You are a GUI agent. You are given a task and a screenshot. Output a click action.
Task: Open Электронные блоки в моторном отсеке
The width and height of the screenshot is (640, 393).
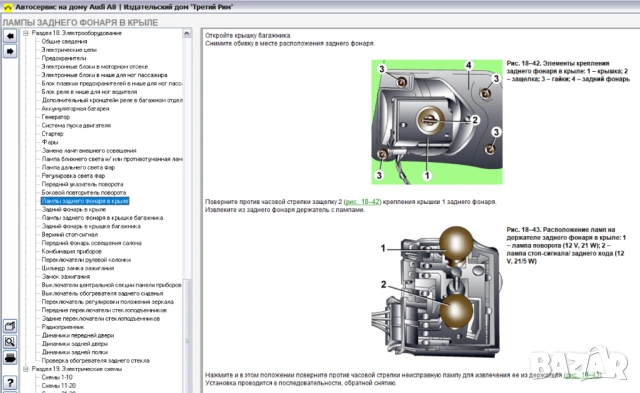(94, 67)
